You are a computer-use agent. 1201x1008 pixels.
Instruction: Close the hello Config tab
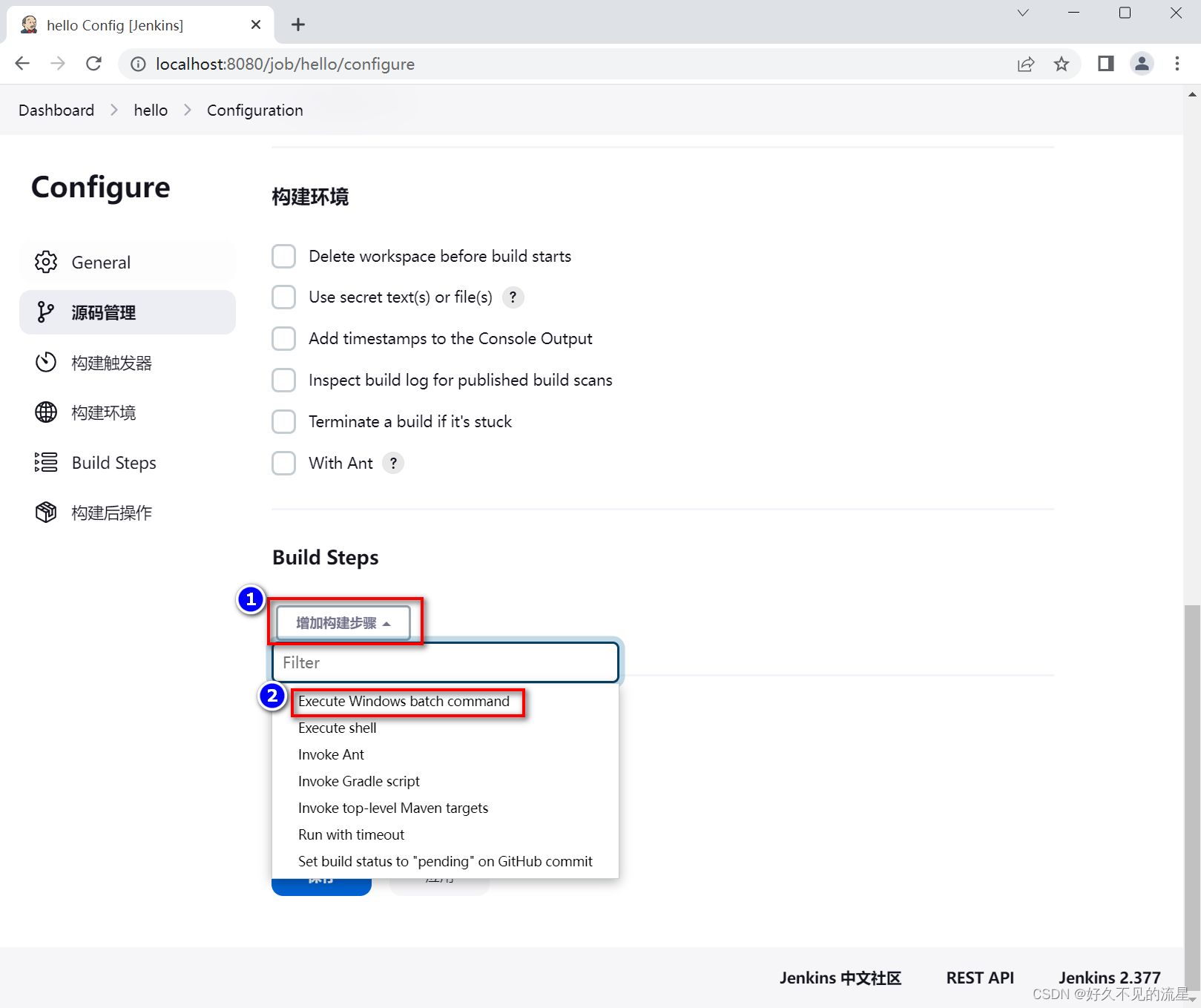[x=256, y=24]
